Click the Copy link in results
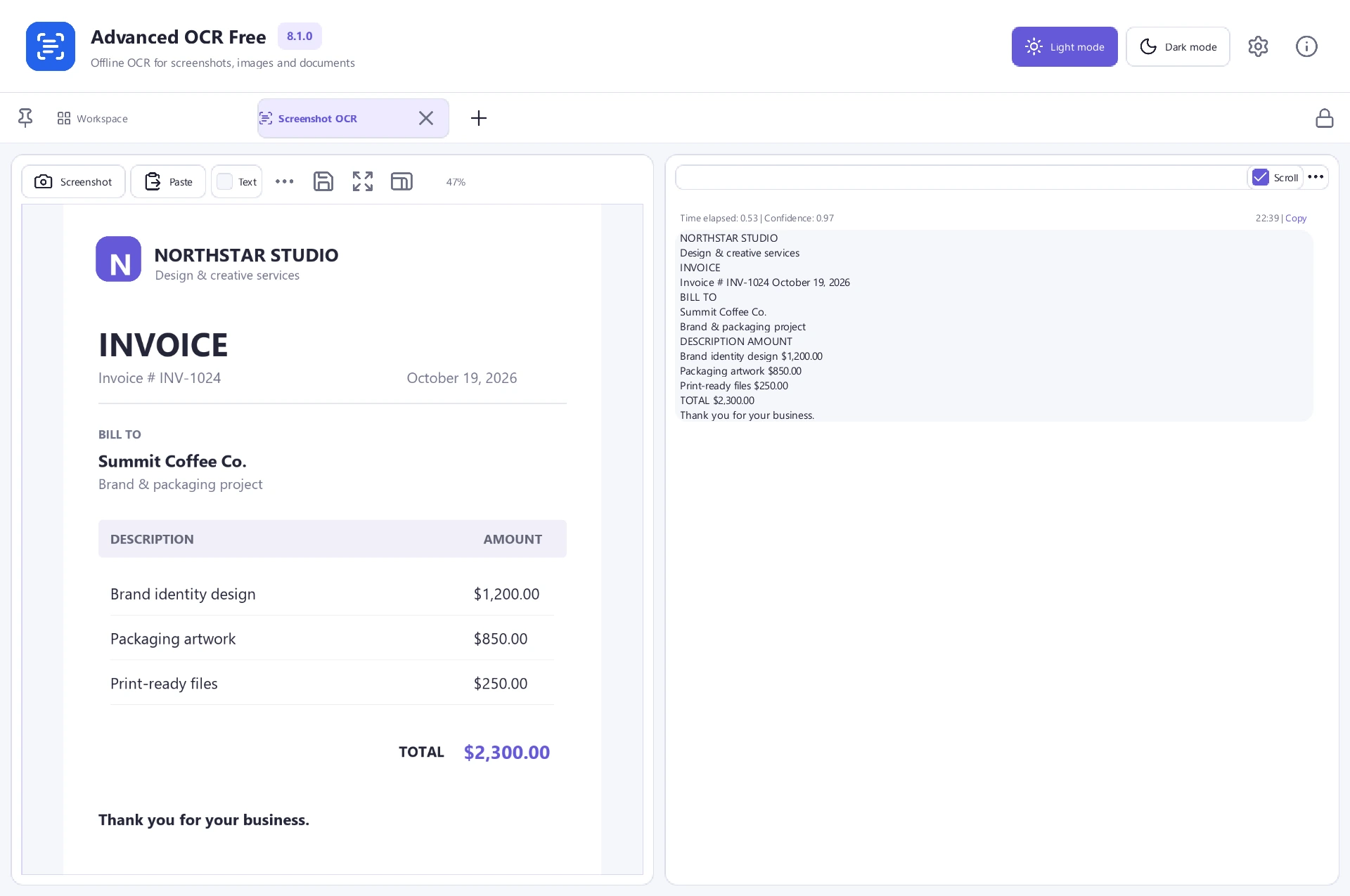This screenshot has height=896, width=1350. pos(1296,219)
